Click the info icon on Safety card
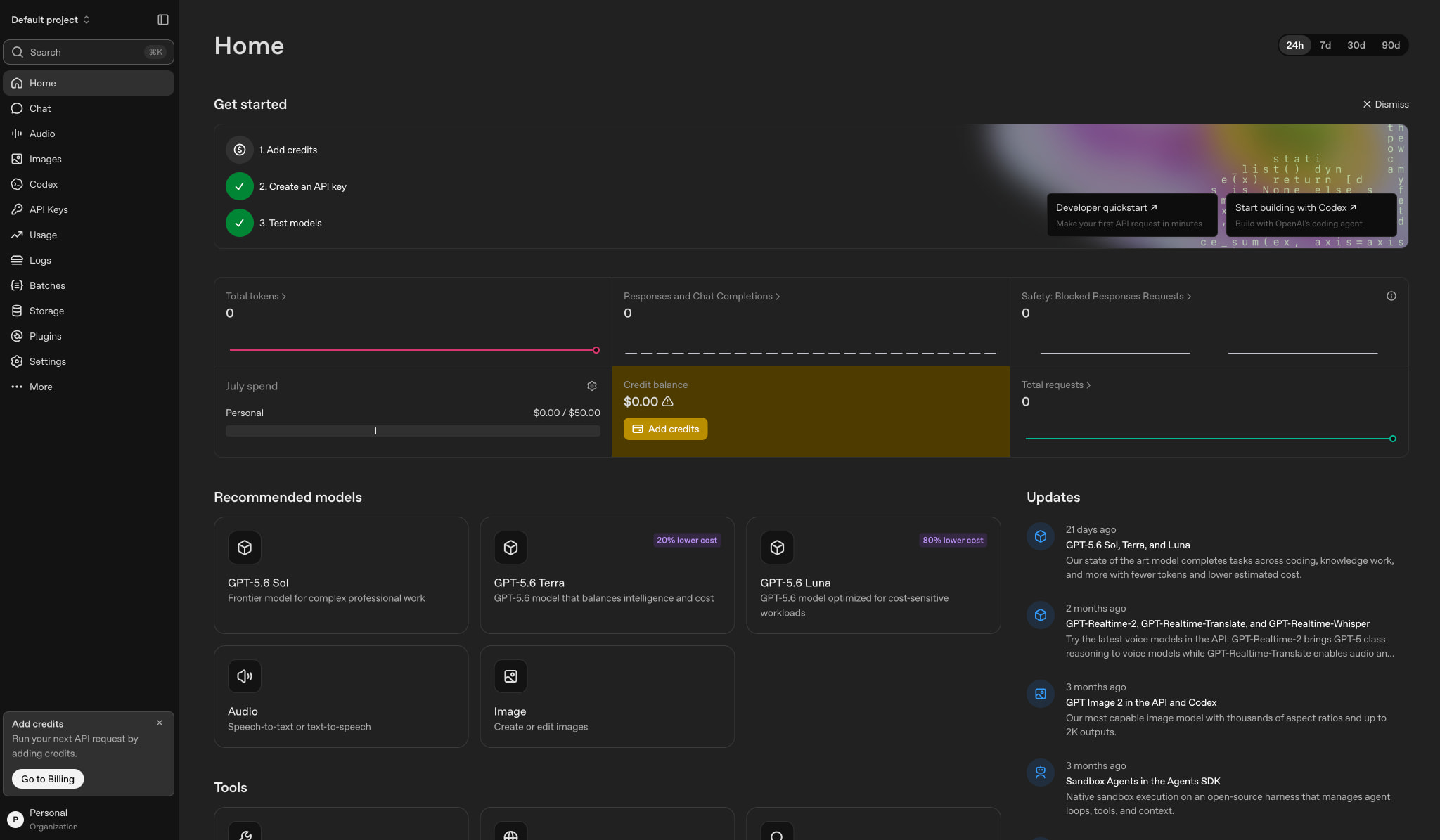Viewport: 1440px width, 840px height. click(1391, 296)
